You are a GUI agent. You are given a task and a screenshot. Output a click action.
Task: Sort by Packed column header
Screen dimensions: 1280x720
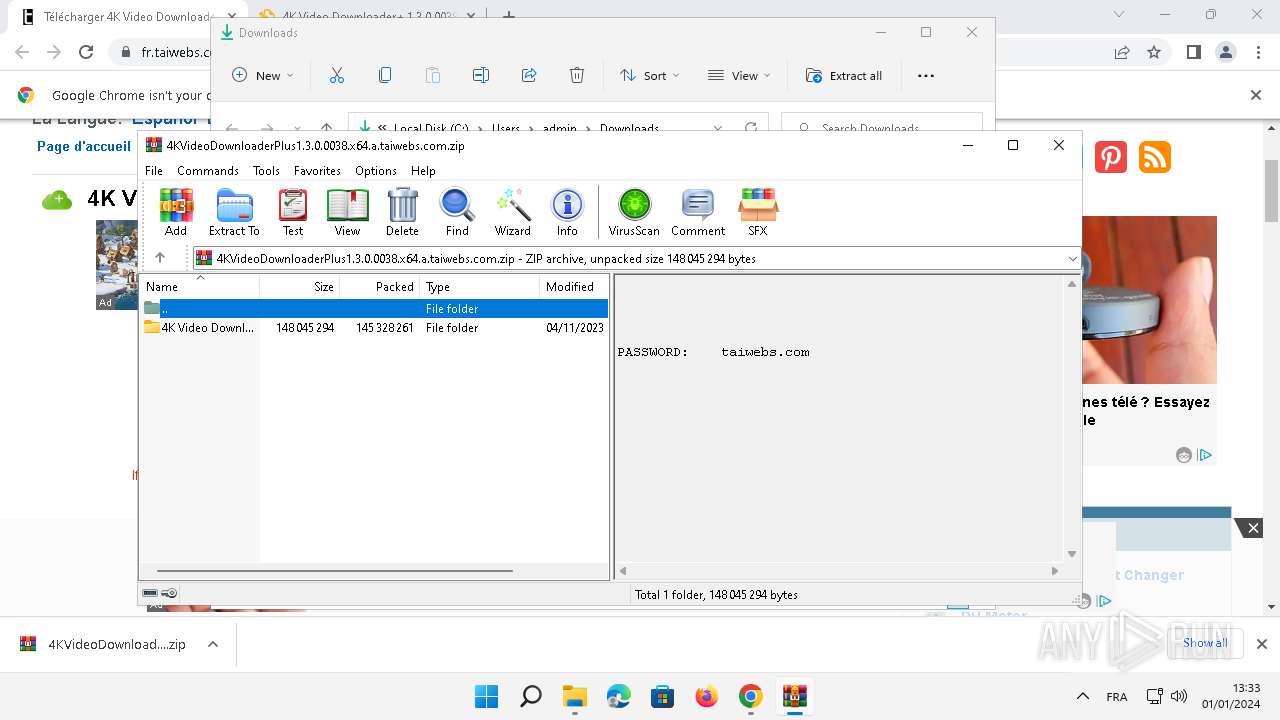(380, 287)
